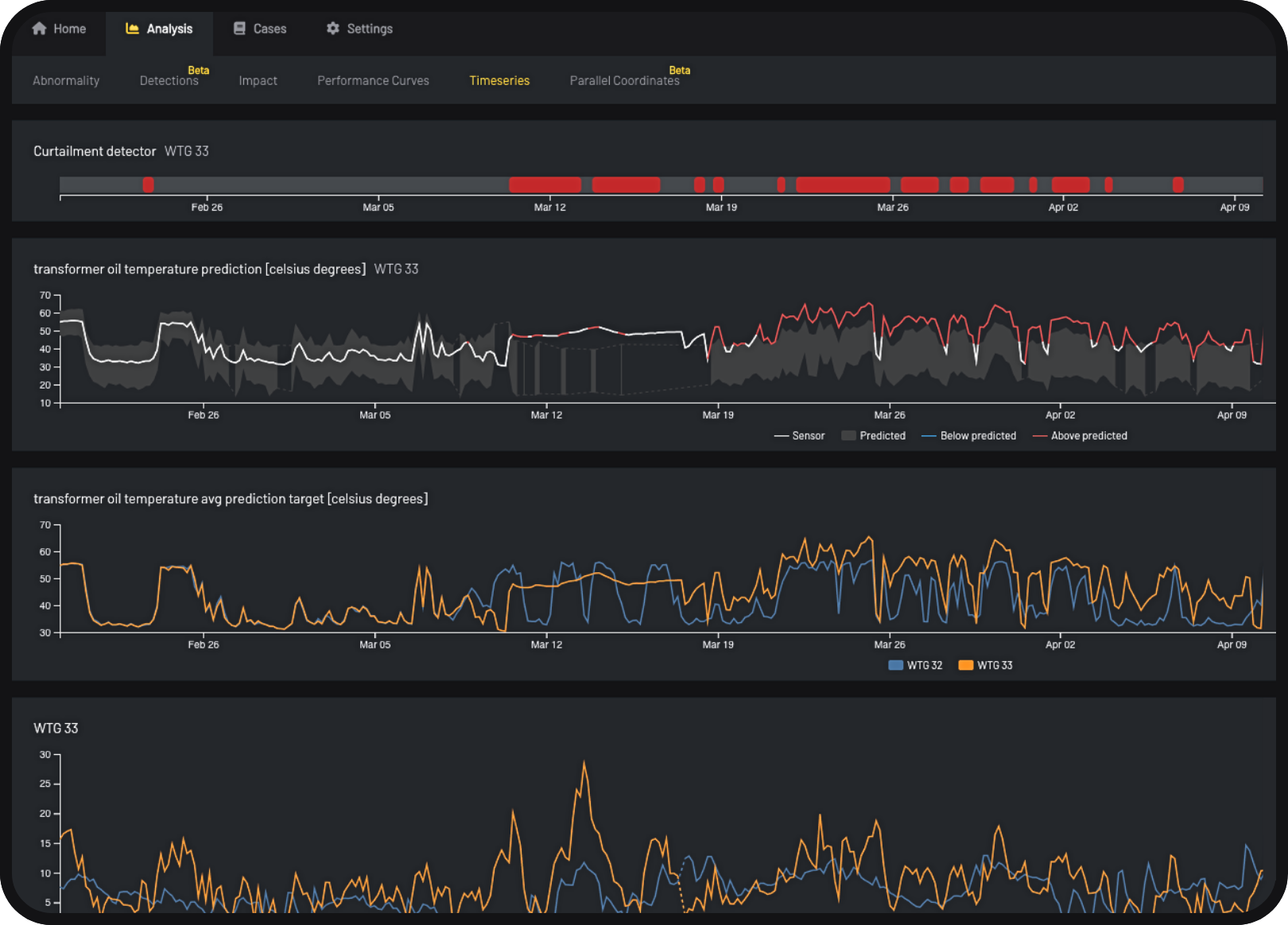Click the Home house icon
The image size is (1288, 925).
tap(39, 29)
